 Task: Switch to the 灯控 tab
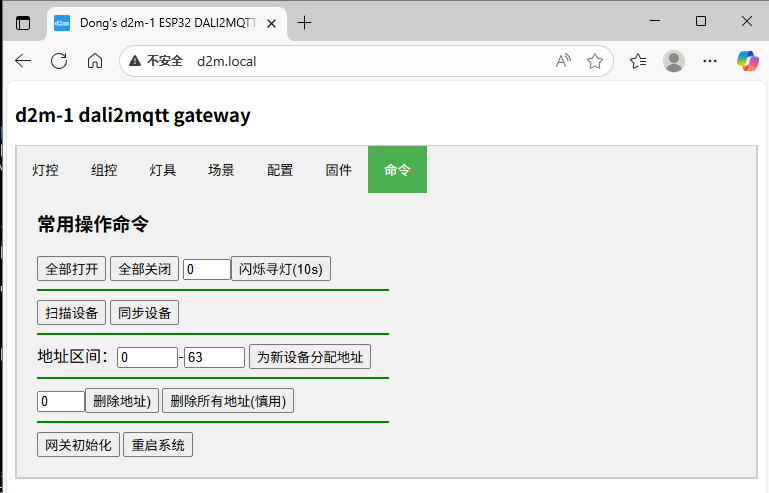click(x=46, y=170)
